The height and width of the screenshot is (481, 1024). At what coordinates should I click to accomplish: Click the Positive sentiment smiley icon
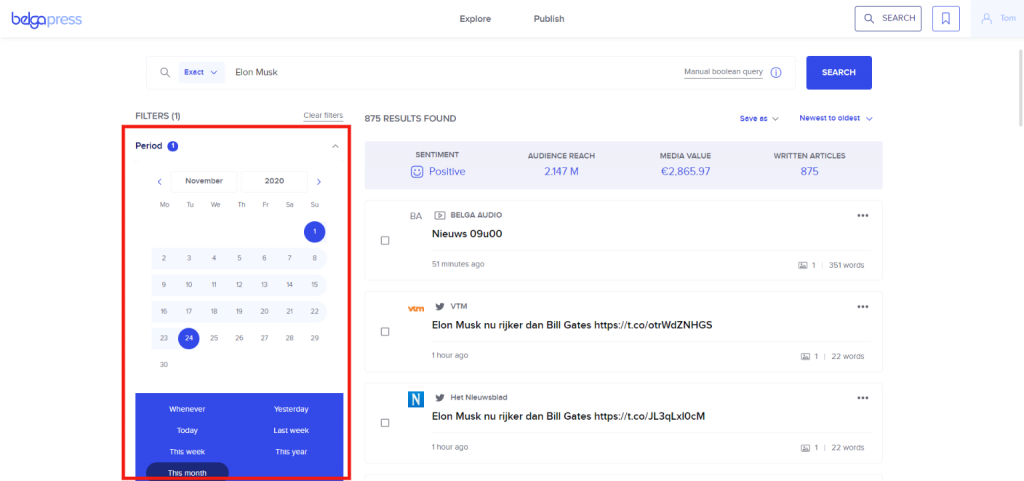tap(417, 172)
